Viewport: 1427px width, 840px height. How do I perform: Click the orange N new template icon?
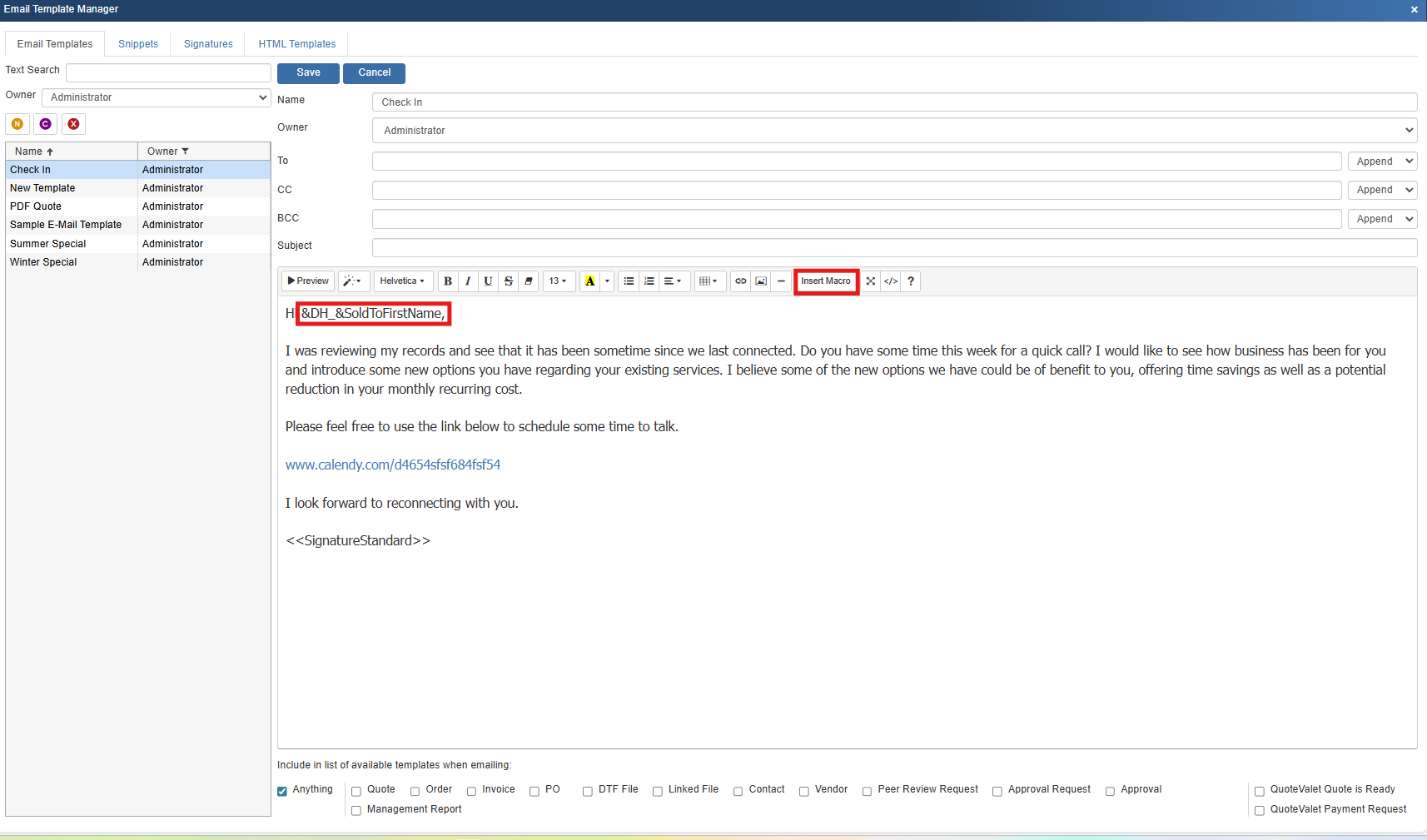point(17,124)
